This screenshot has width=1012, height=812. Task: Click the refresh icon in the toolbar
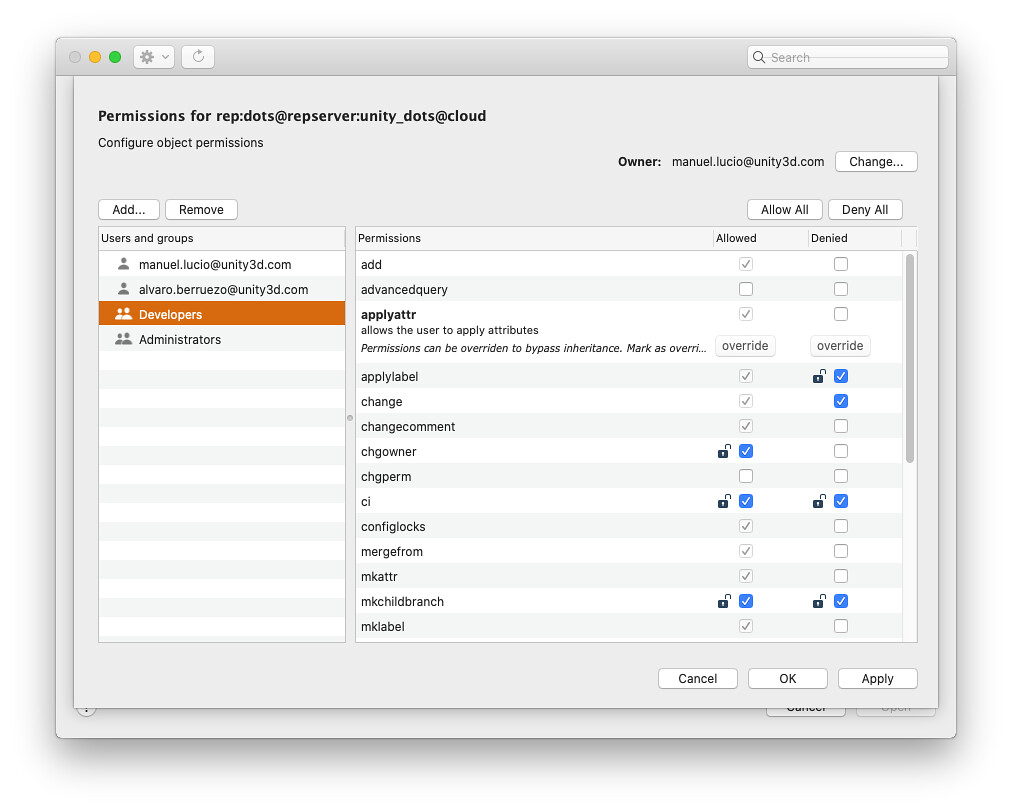197,56
